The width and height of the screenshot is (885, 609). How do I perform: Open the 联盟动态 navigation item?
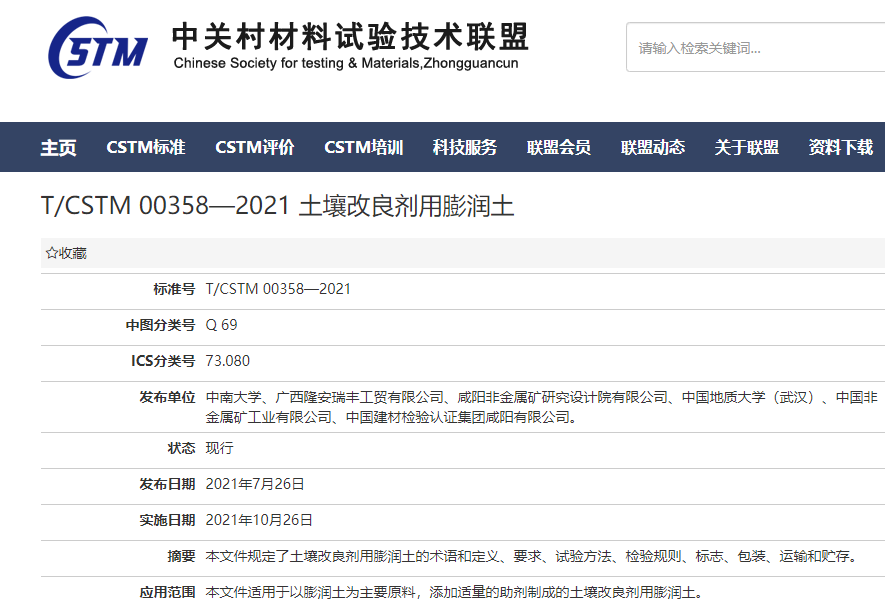point(653,147)
